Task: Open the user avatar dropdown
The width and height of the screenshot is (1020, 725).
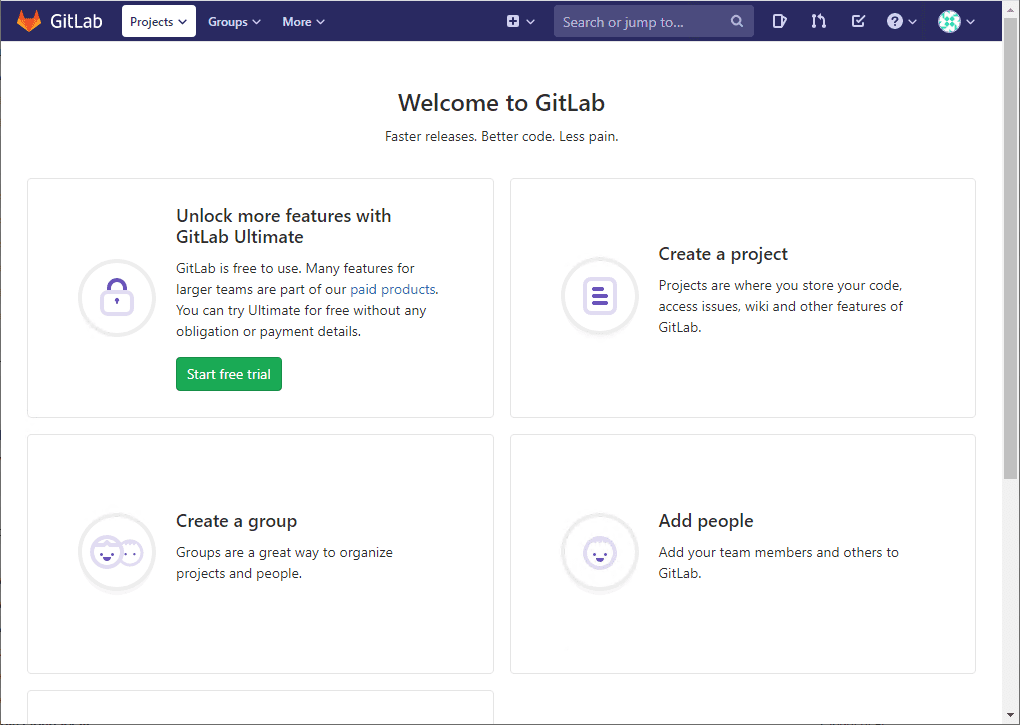Action: (x=956, y=21)
